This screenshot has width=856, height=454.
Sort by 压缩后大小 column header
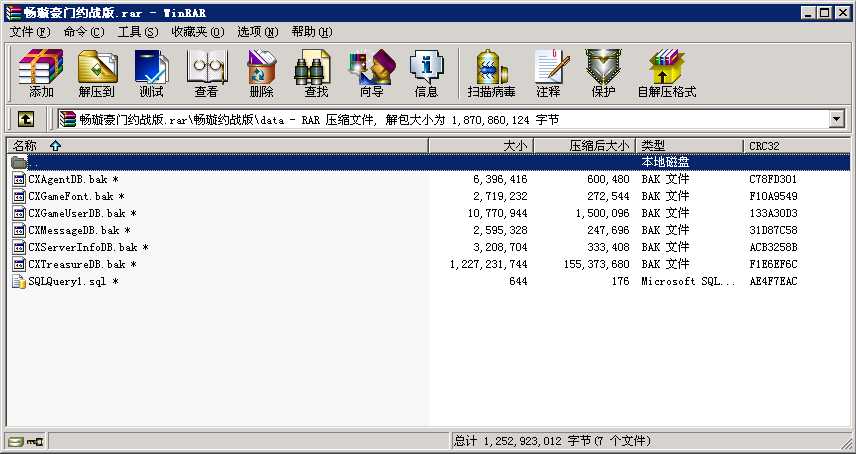pyautogui.click(x=584, y=146)
